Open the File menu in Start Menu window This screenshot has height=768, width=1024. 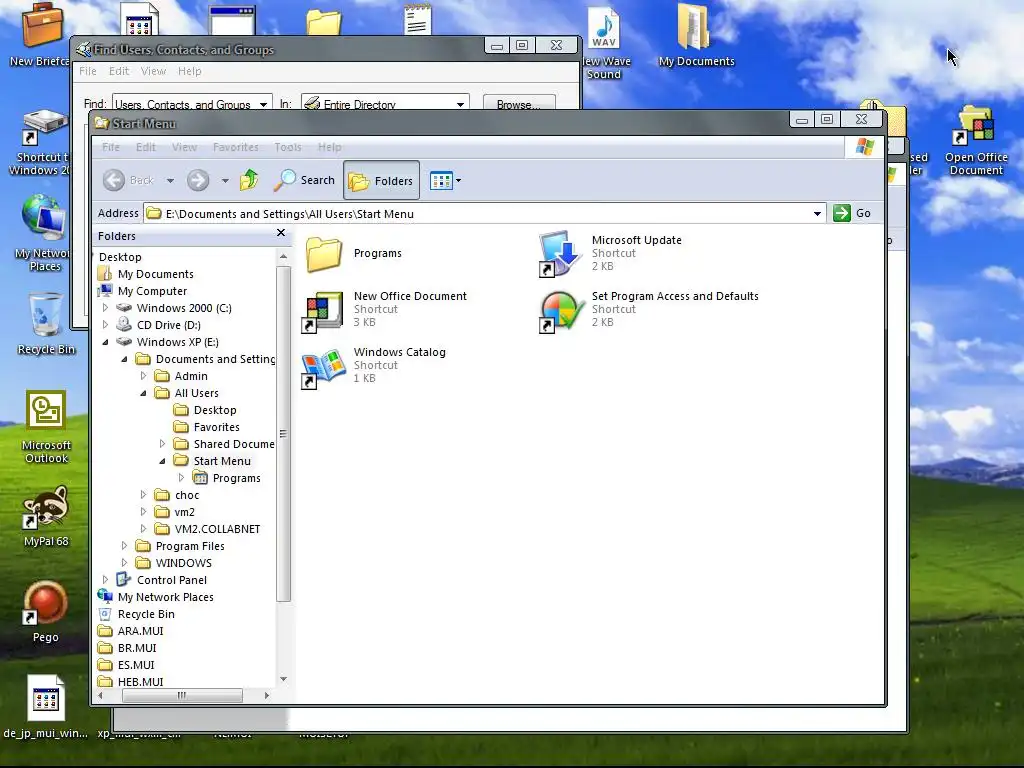pyautogui.click(x=111, y=147)
